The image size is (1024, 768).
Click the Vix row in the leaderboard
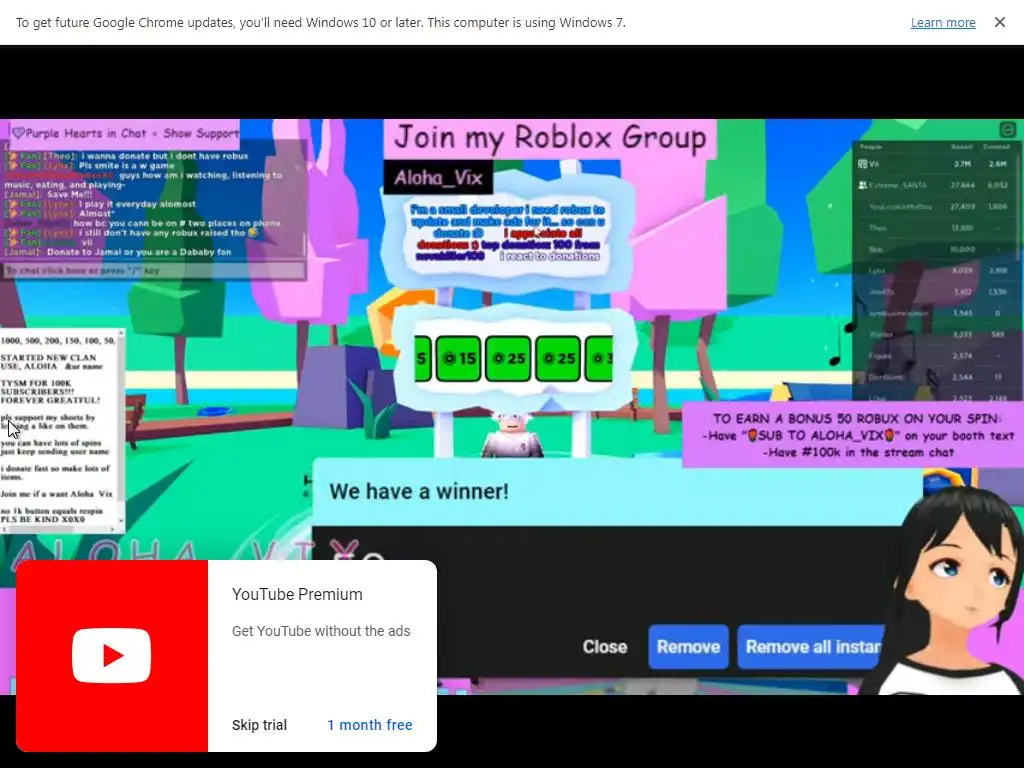click(935, 164)
